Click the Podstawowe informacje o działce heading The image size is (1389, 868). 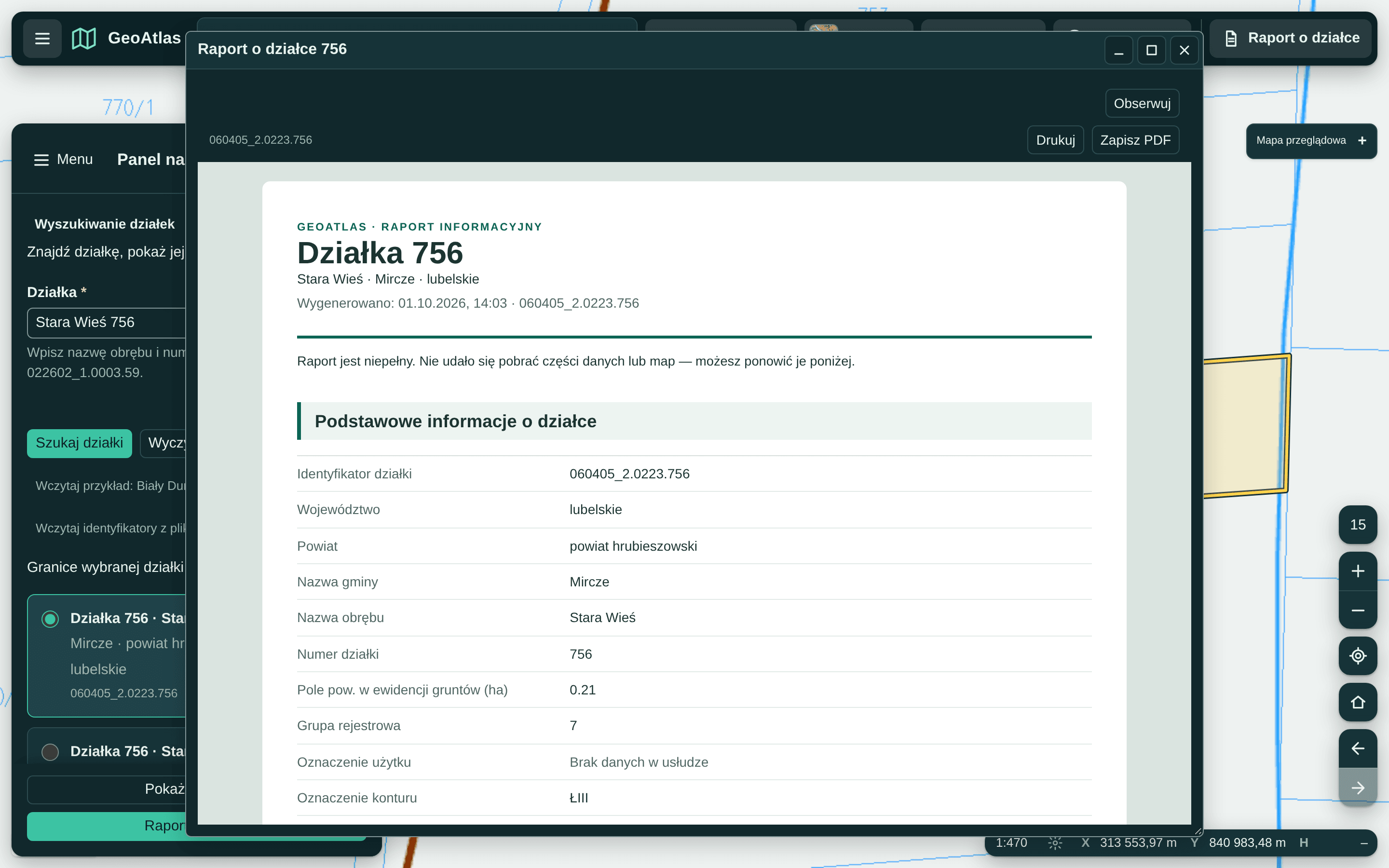455,421
